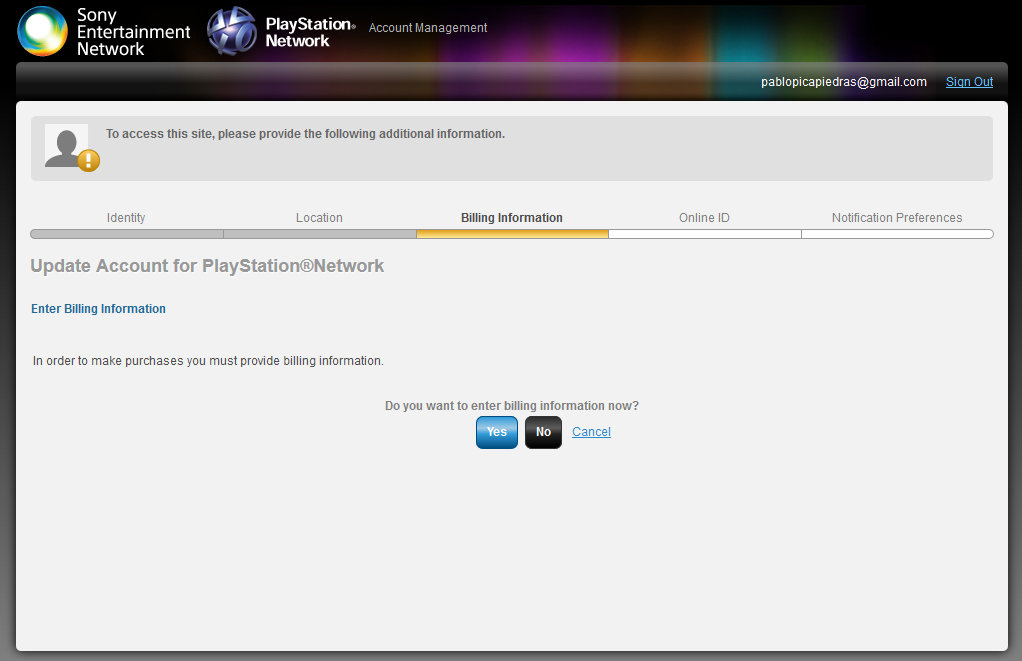Select the PlayStation swirl emblem
This screenshot has width=1022, height=661.
[x=232, y=29]
